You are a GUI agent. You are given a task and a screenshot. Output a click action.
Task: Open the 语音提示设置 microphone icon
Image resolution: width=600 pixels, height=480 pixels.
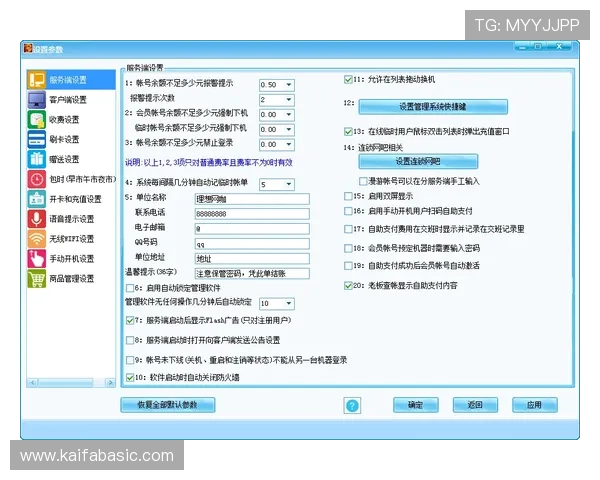(x=37, y=219)
